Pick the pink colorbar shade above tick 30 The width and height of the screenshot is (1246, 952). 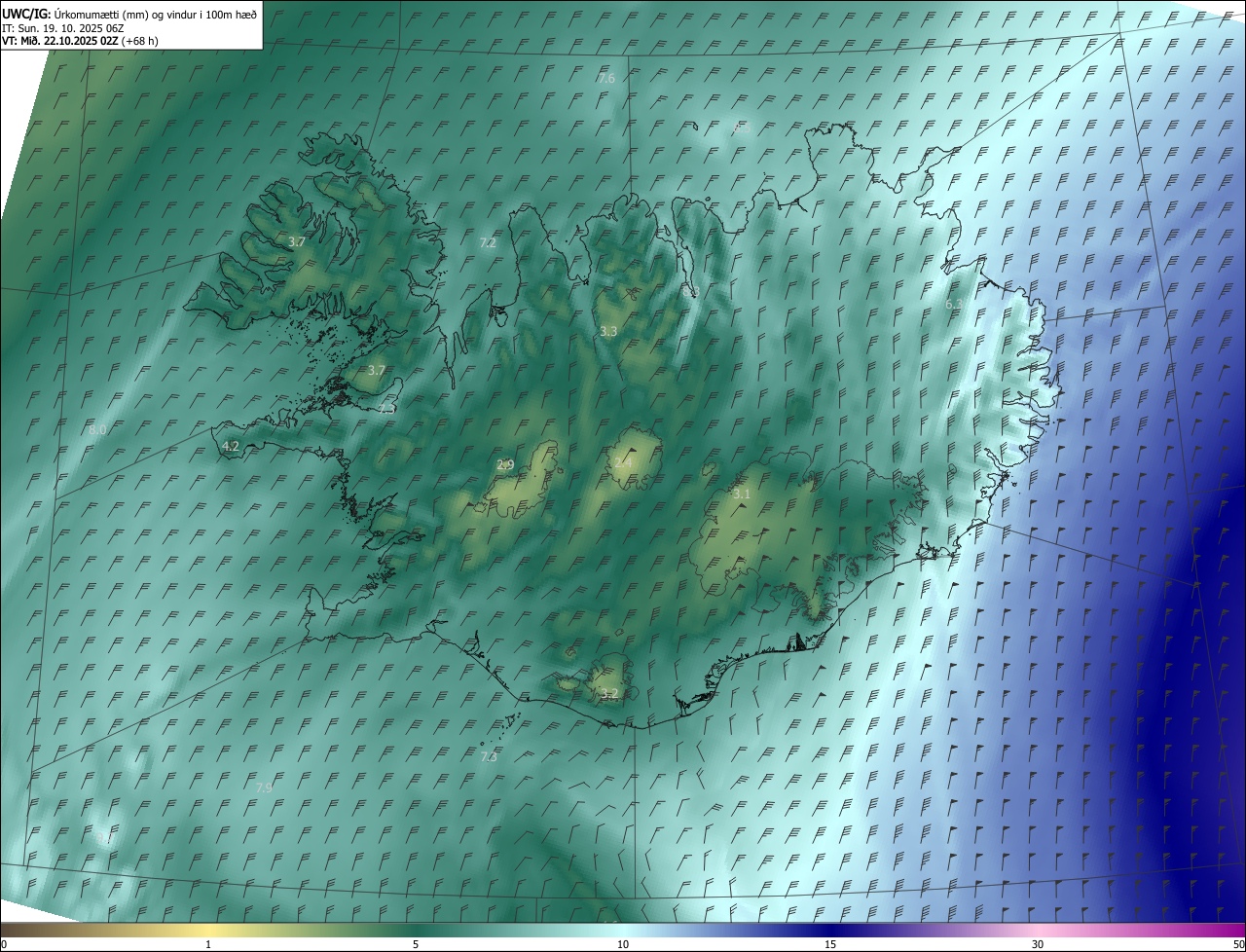(1038, 931)
